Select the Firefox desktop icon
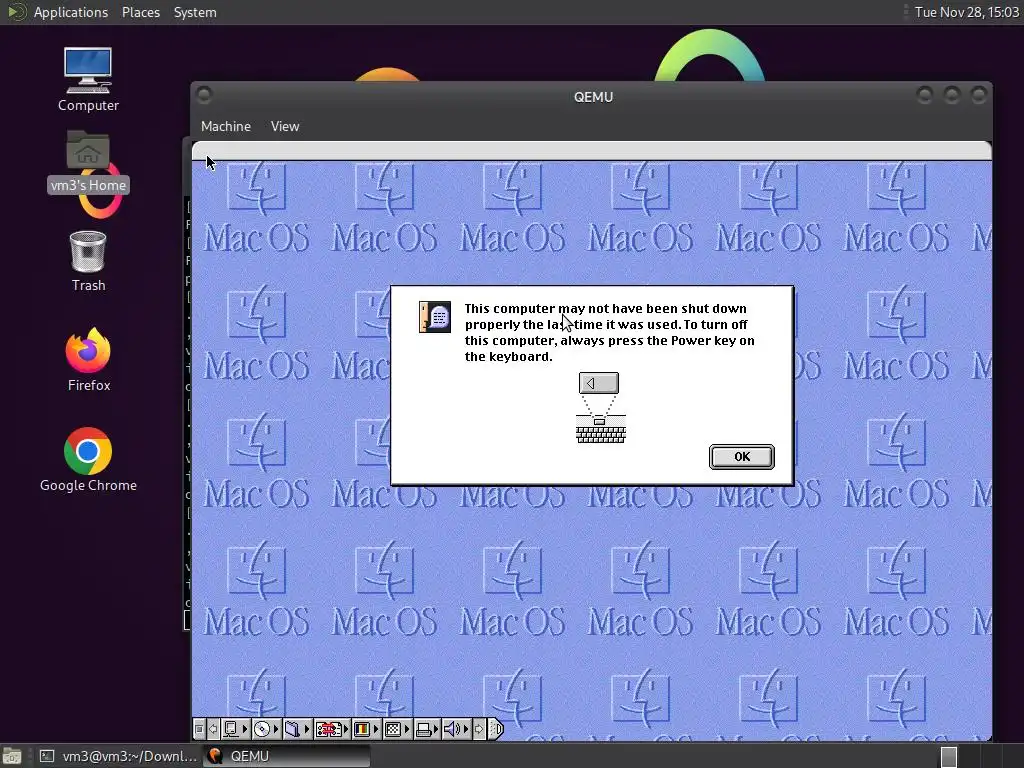This screenshot has height=768, width=1024. [x=88, y=360]
